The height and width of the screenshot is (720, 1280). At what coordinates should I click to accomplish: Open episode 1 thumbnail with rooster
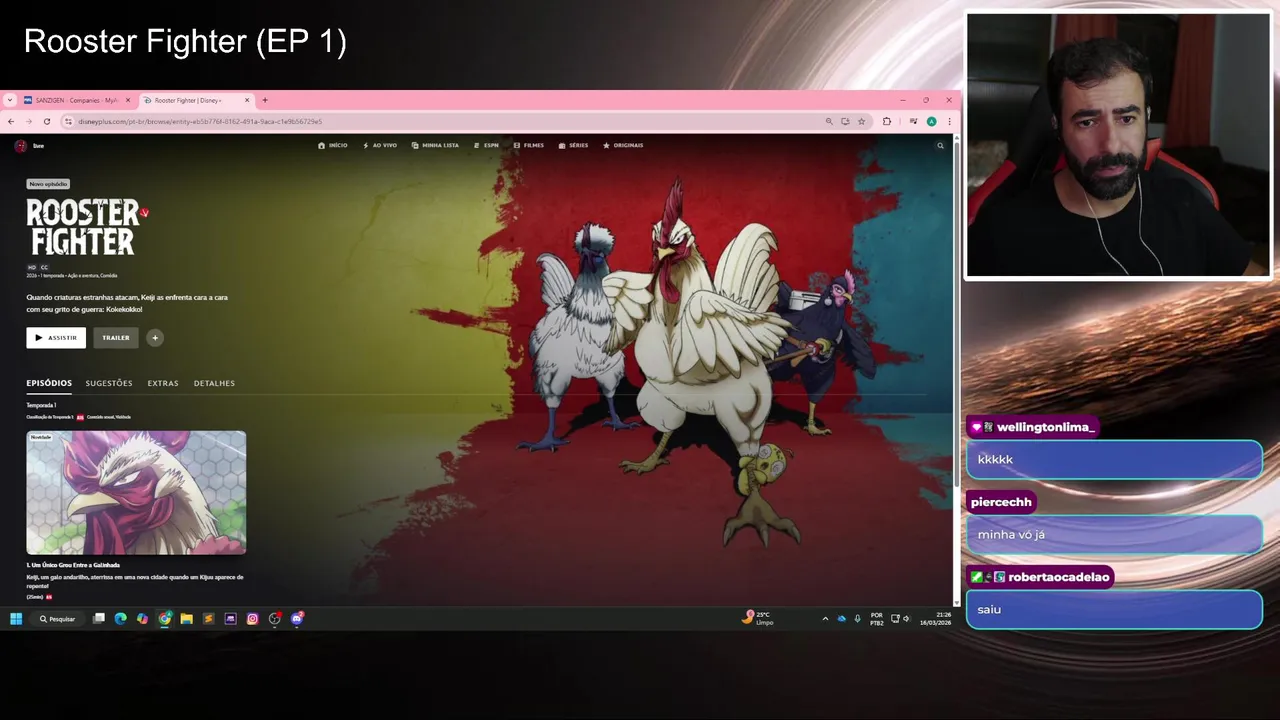[x=136, y=492]
